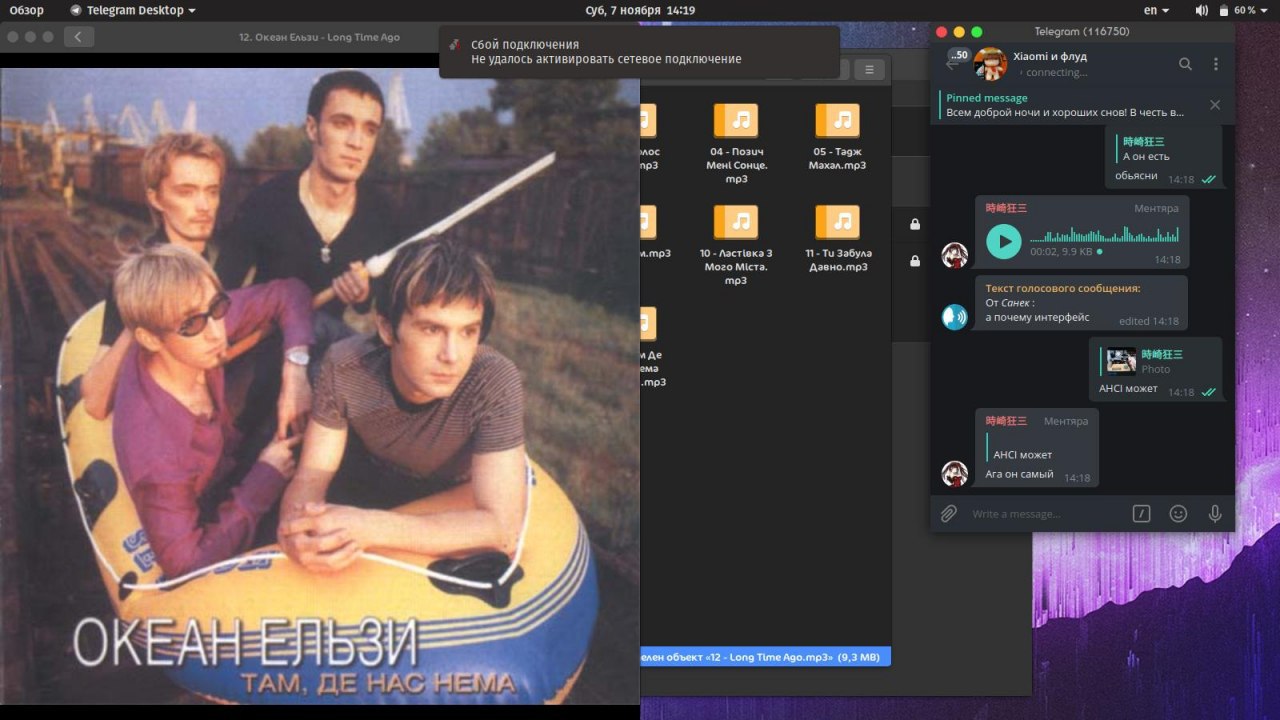Open the Telegram chat three-dot menu

(x=1216, y=64)
